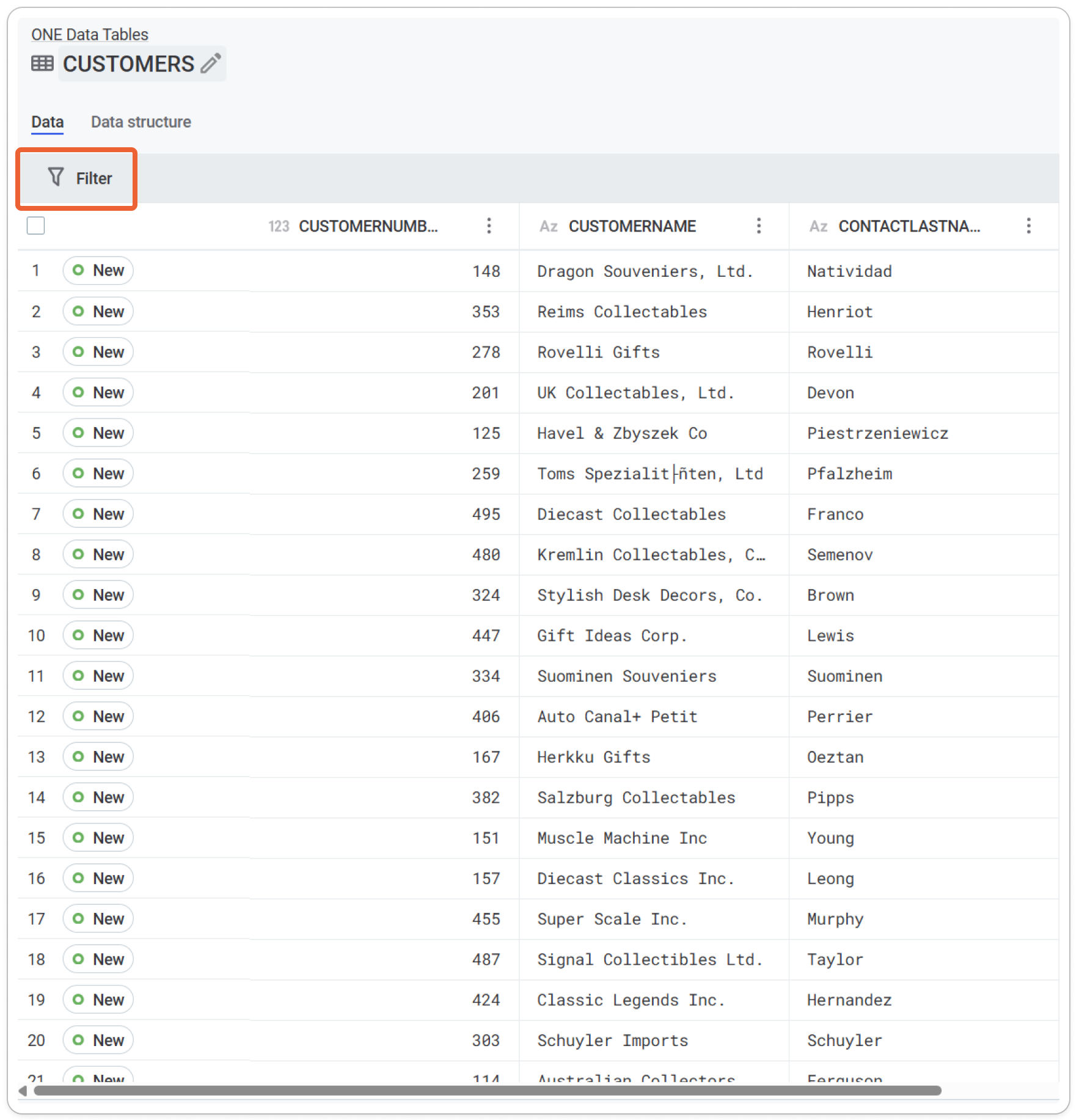Click the Az type icon on CONTACTLASTNAME
Image resolution: width=1079 pixels, height=1120 pixels.
pyautogui.click(x=818, y=226)
